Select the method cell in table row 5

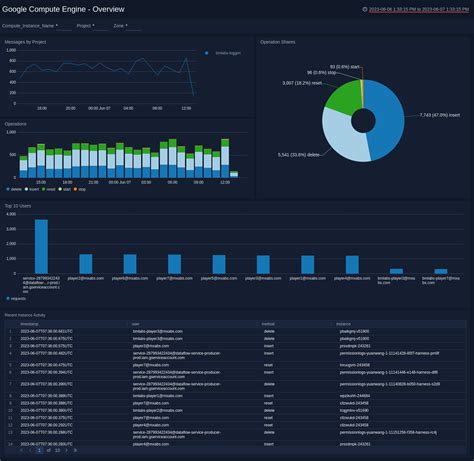[x=268, y=365]
